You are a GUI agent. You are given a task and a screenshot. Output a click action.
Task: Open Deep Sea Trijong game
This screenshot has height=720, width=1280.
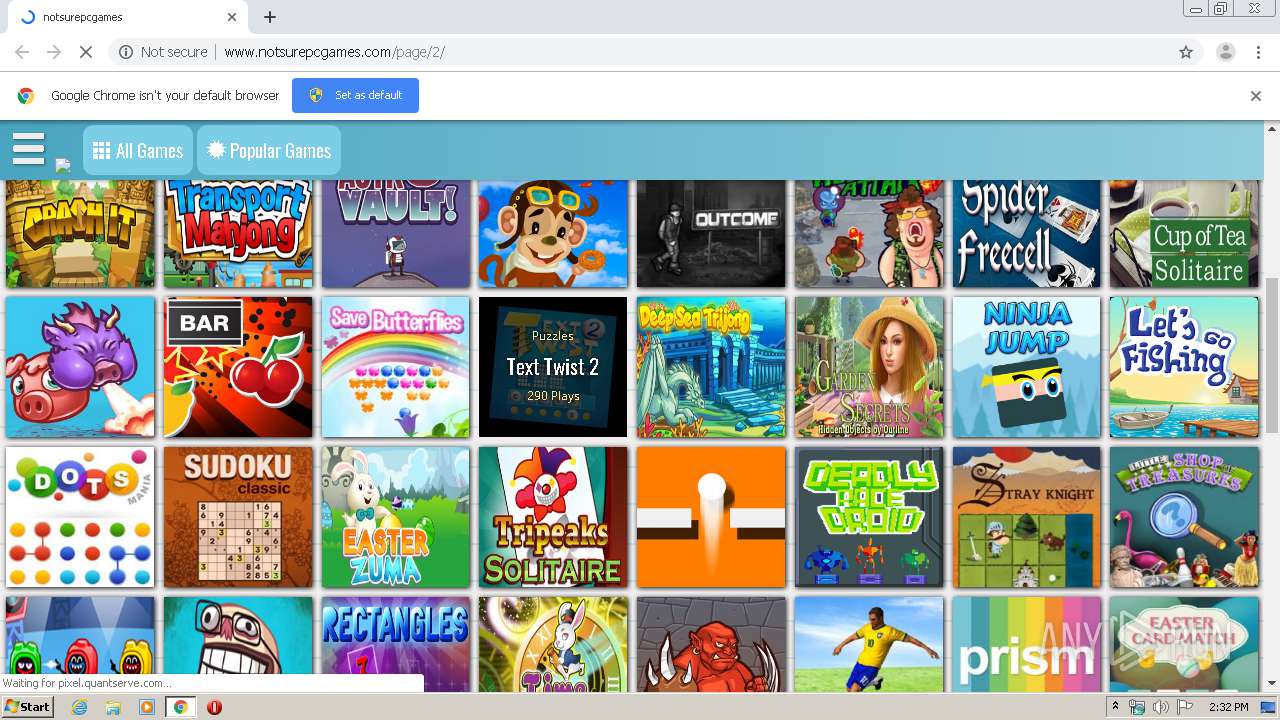click(711, 367)
